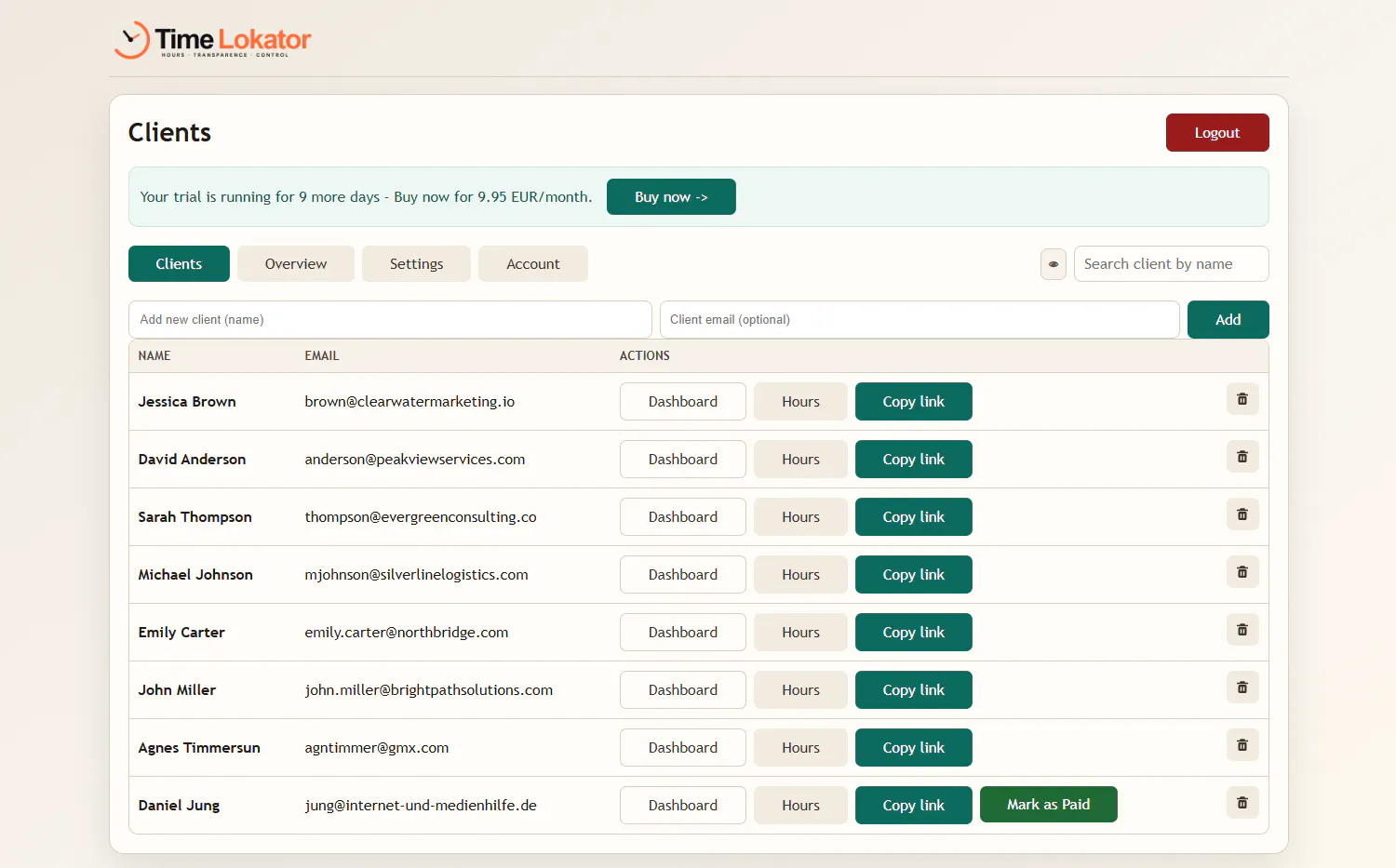Copy link for Michael Johnson
1396x868 pixels.
point(914,574)
